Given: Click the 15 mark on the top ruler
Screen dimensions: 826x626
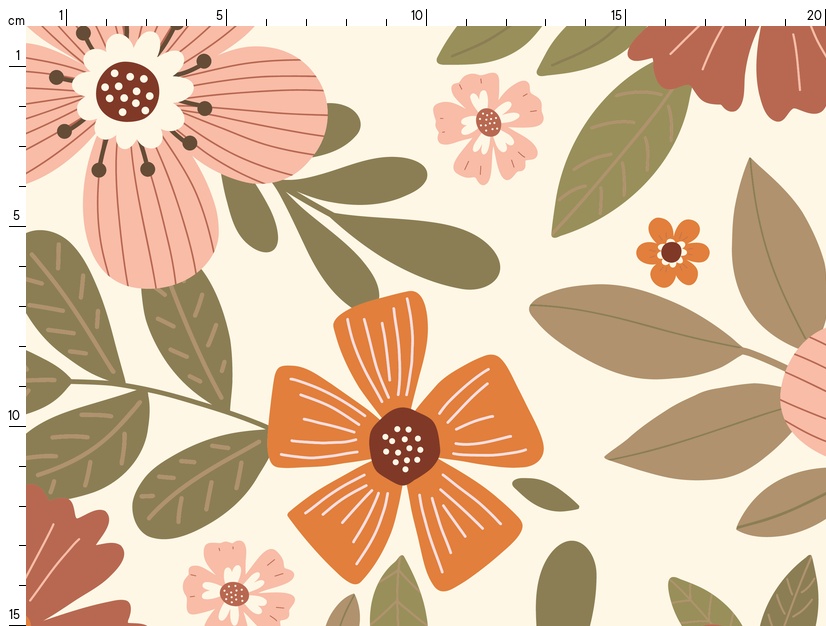Looking at the screenshot, I should [x=617, y=15].
